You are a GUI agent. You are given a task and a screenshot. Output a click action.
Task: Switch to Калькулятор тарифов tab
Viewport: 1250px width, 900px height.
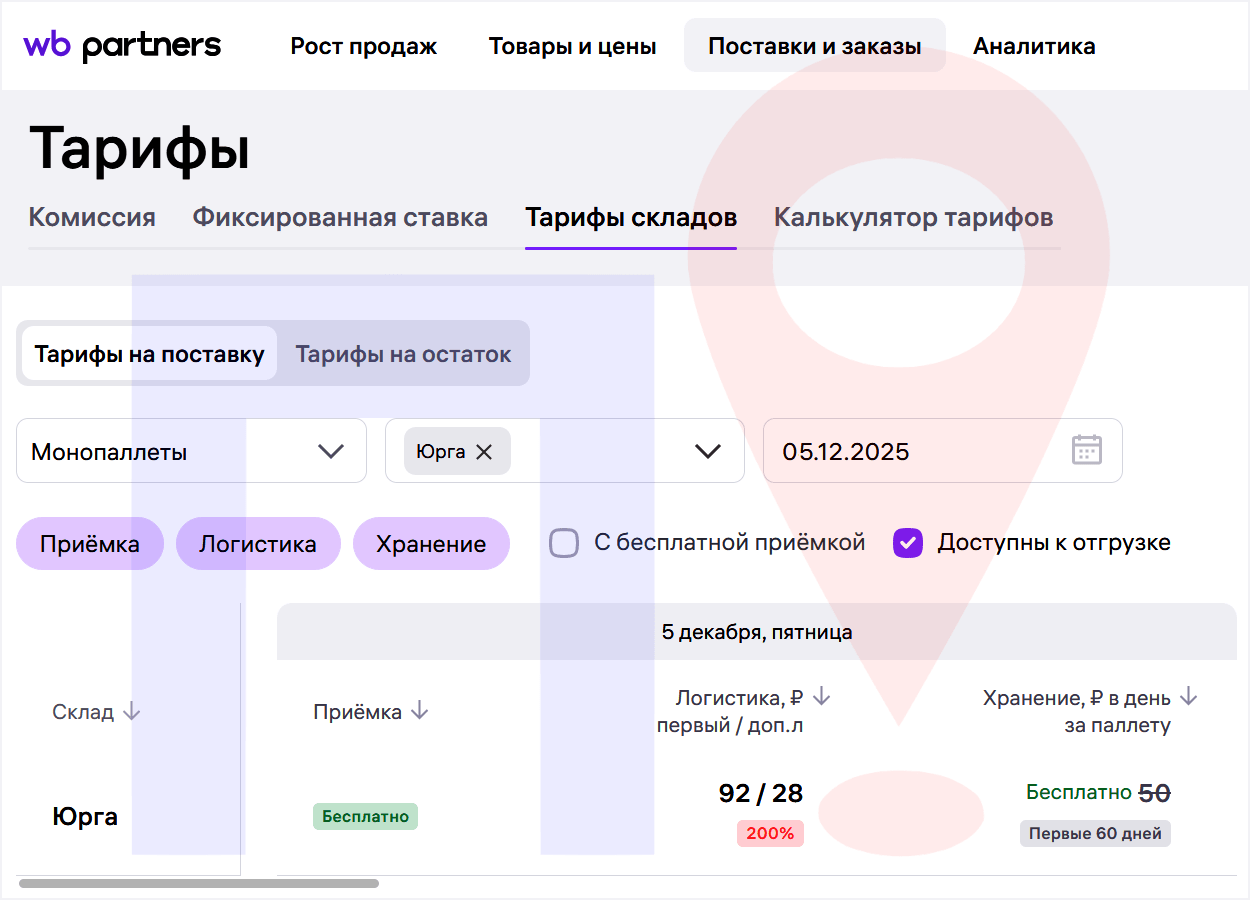coord(913,217)
